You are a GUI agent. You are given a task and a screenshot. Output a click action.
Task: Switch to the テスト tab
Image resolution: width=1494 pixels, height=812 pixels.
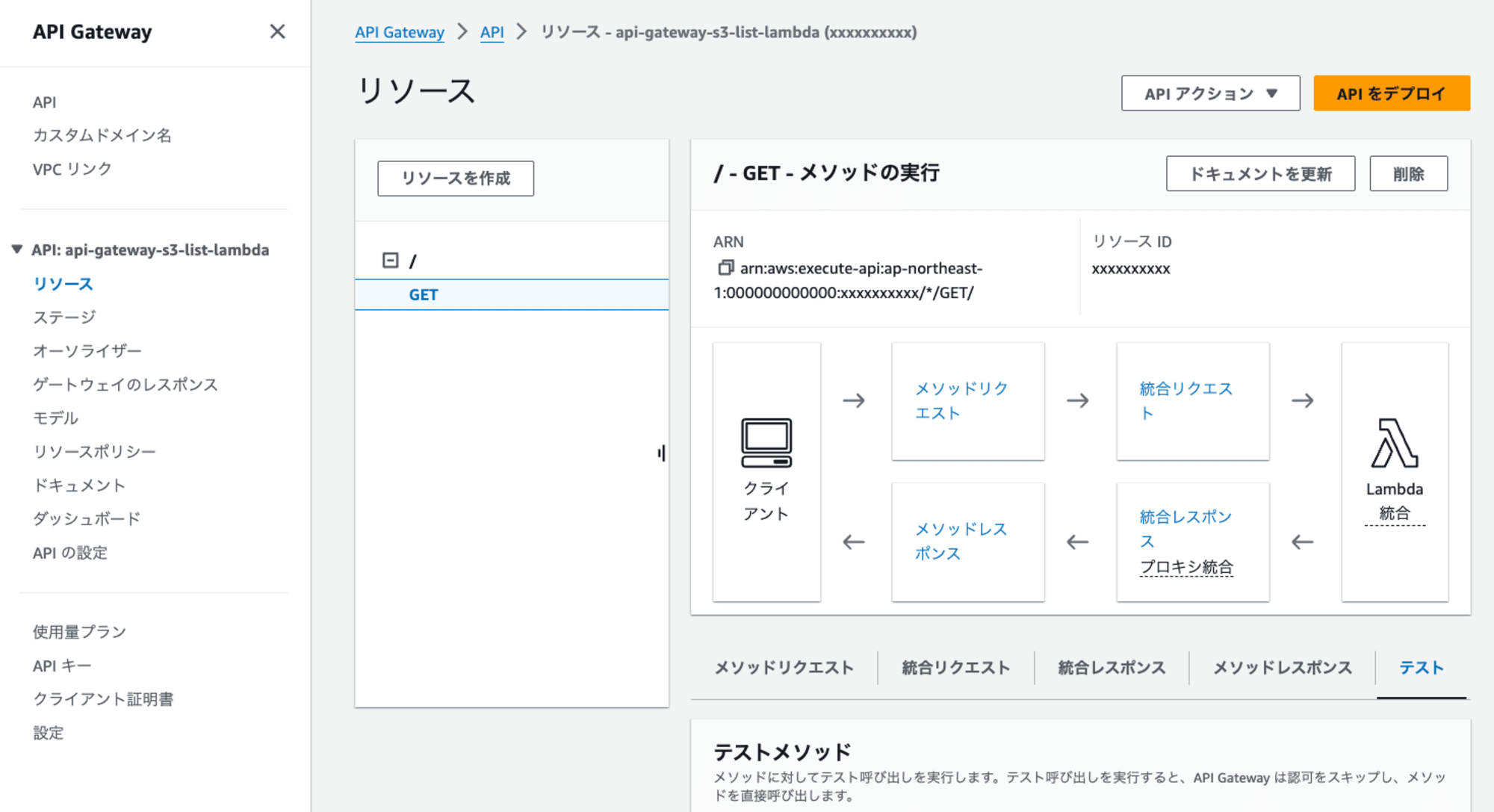tap(1421, 667)
